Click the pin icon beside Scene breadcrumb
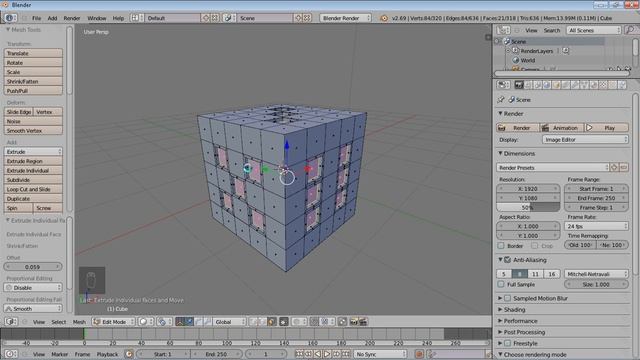Screen dimensions: 640x360 (x=501, y=100)
